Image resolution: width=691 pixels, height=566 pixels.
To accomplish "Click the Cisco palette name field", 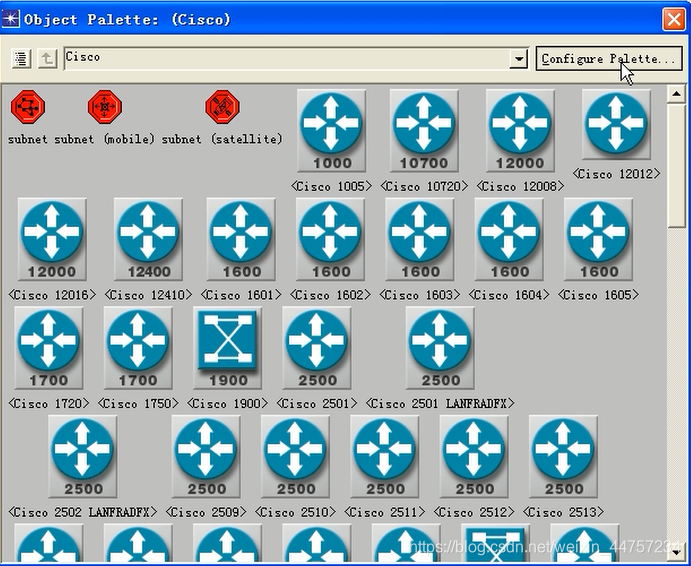I will (286, 59).
